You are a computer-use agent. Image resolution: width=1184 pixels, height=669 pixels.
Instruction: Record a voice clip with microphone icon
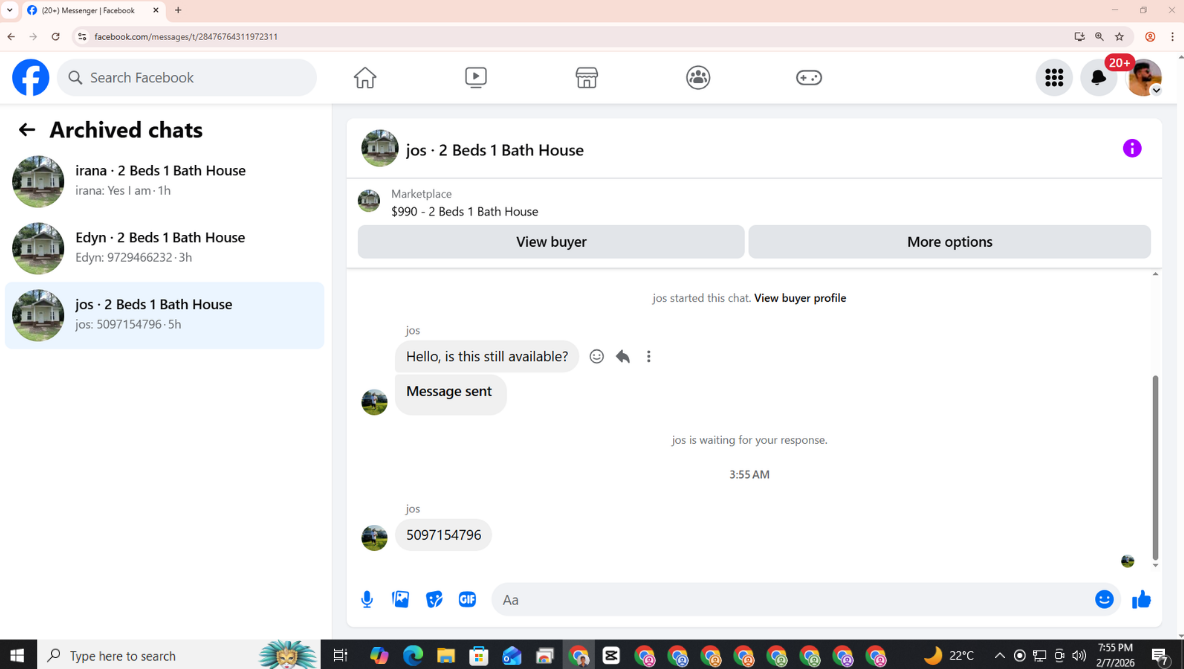click(x=367, y=600)
